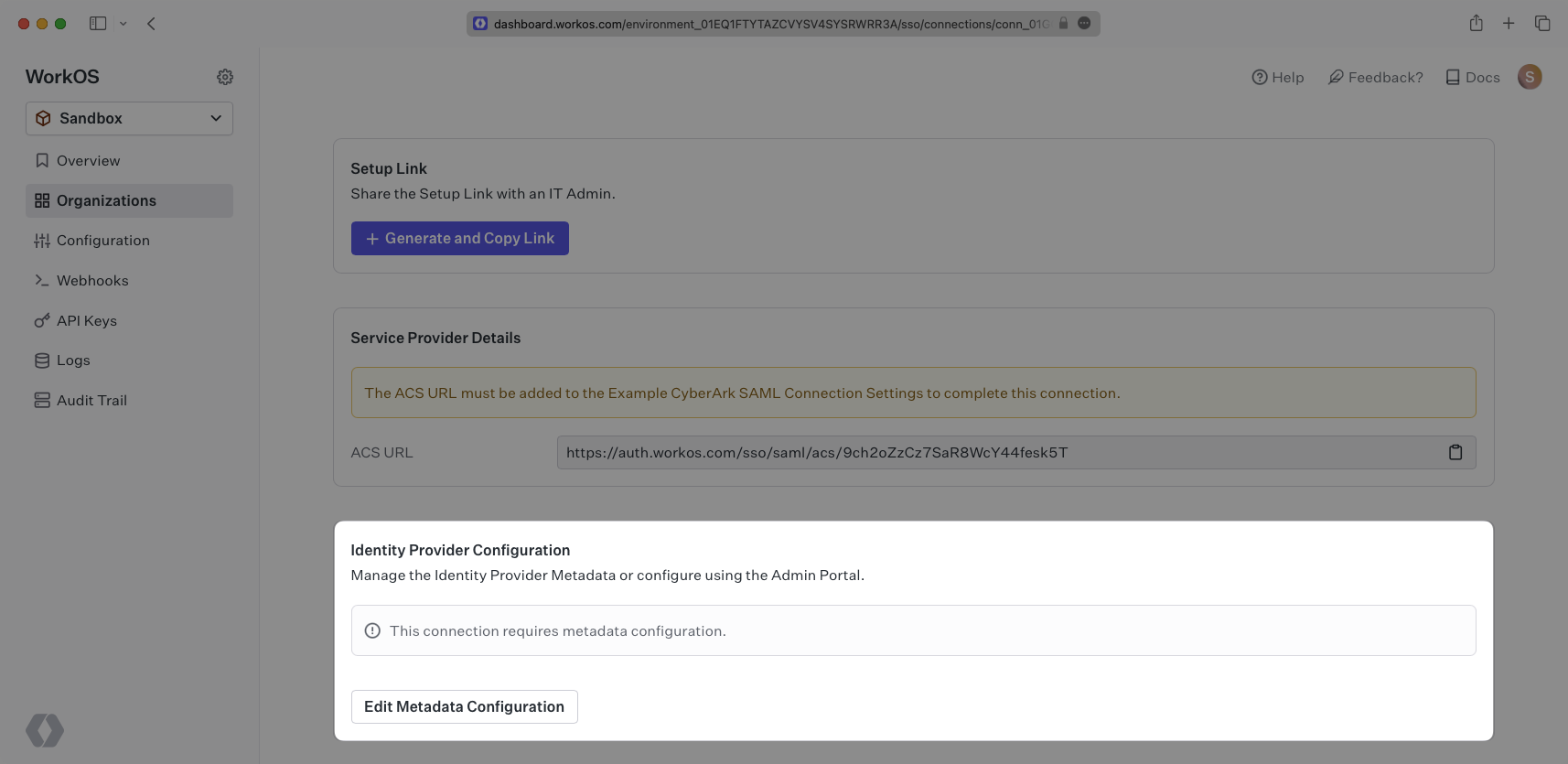Toggle the browser sidebar icon

pos(98,24)
